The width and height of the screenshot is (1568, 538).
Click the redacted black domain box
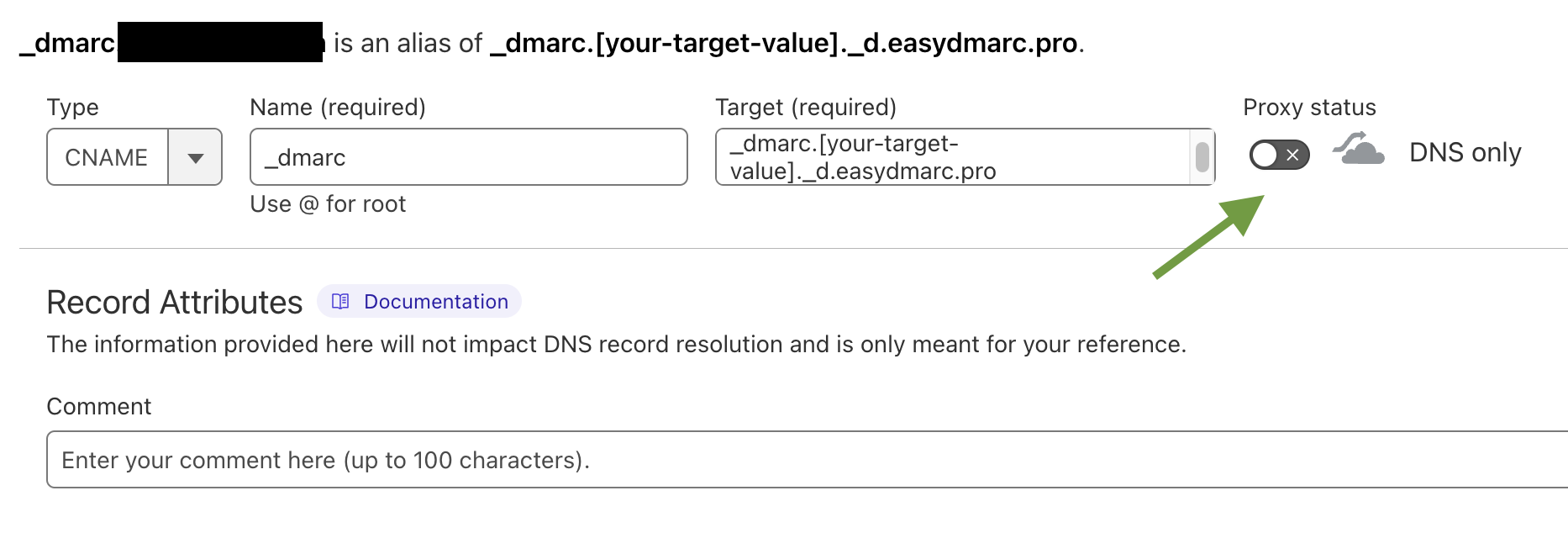[x=220, y=42]
